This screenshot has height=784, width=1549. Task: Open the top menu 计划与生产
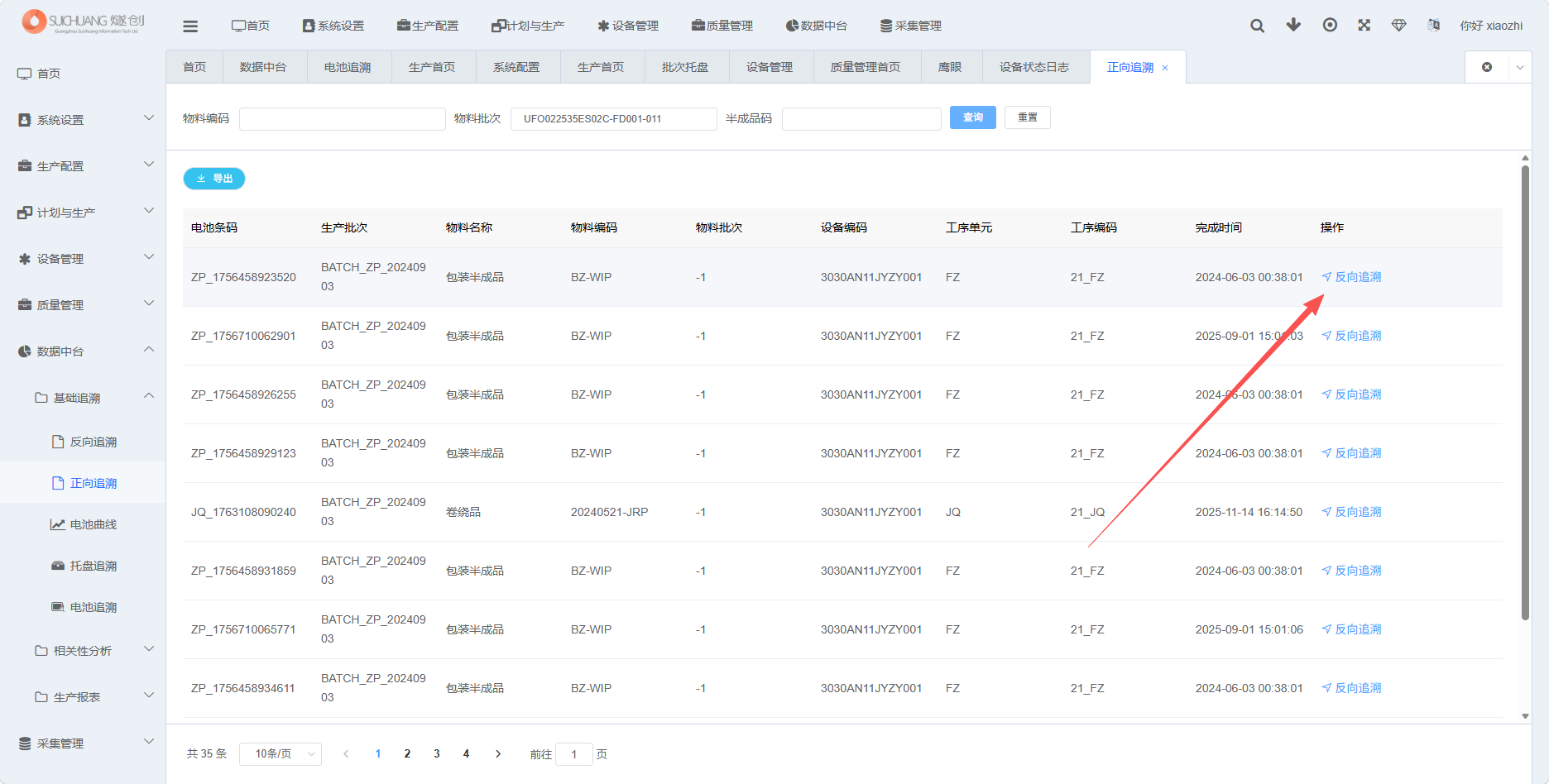point(528,26)
